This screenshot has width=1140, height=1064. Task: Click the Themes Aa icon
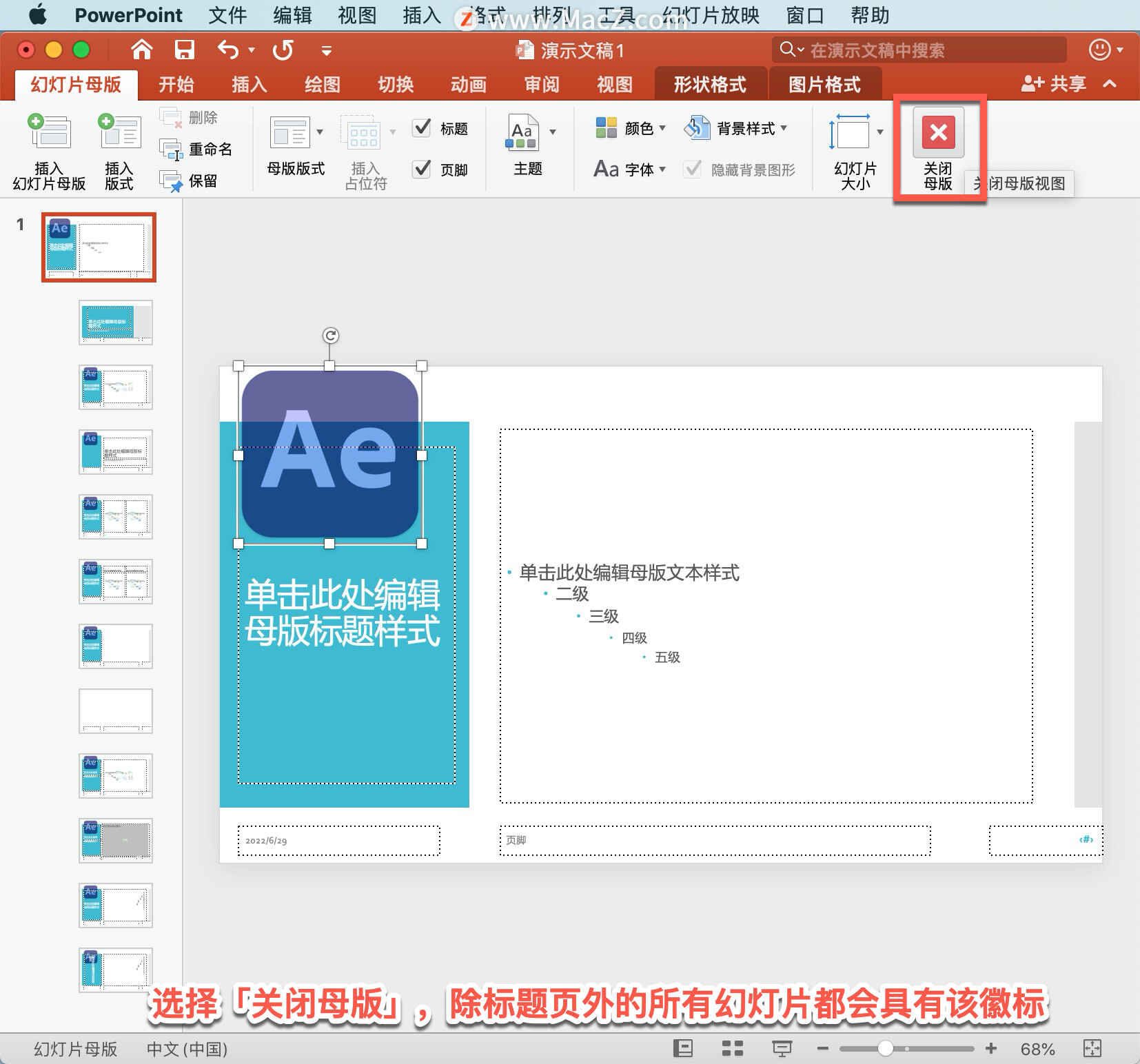[522, 132]
